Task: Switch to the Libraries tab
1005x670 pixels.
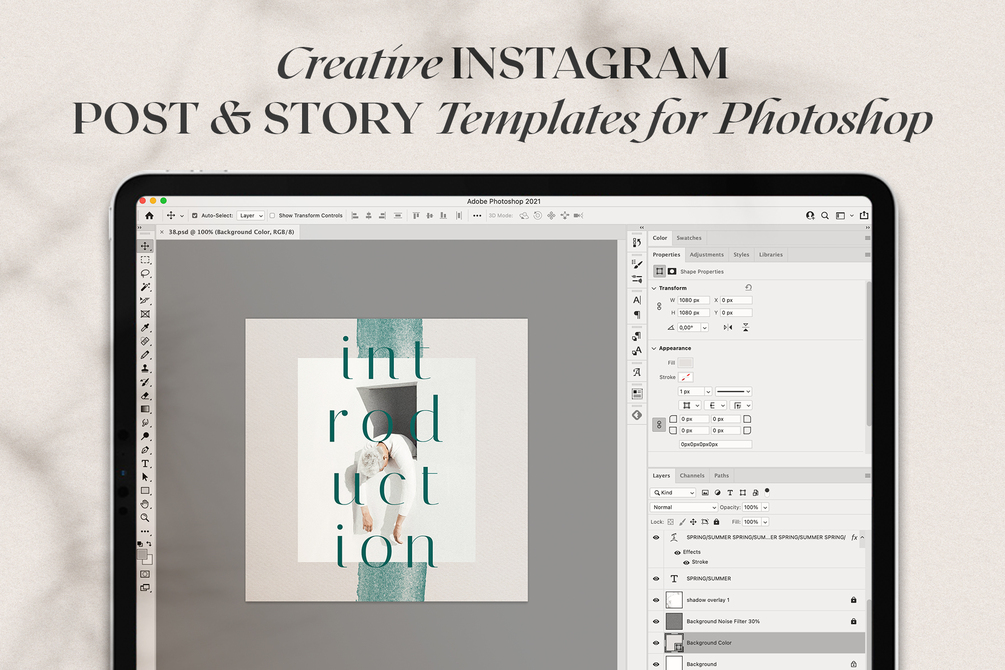Action: pos(770,255)
